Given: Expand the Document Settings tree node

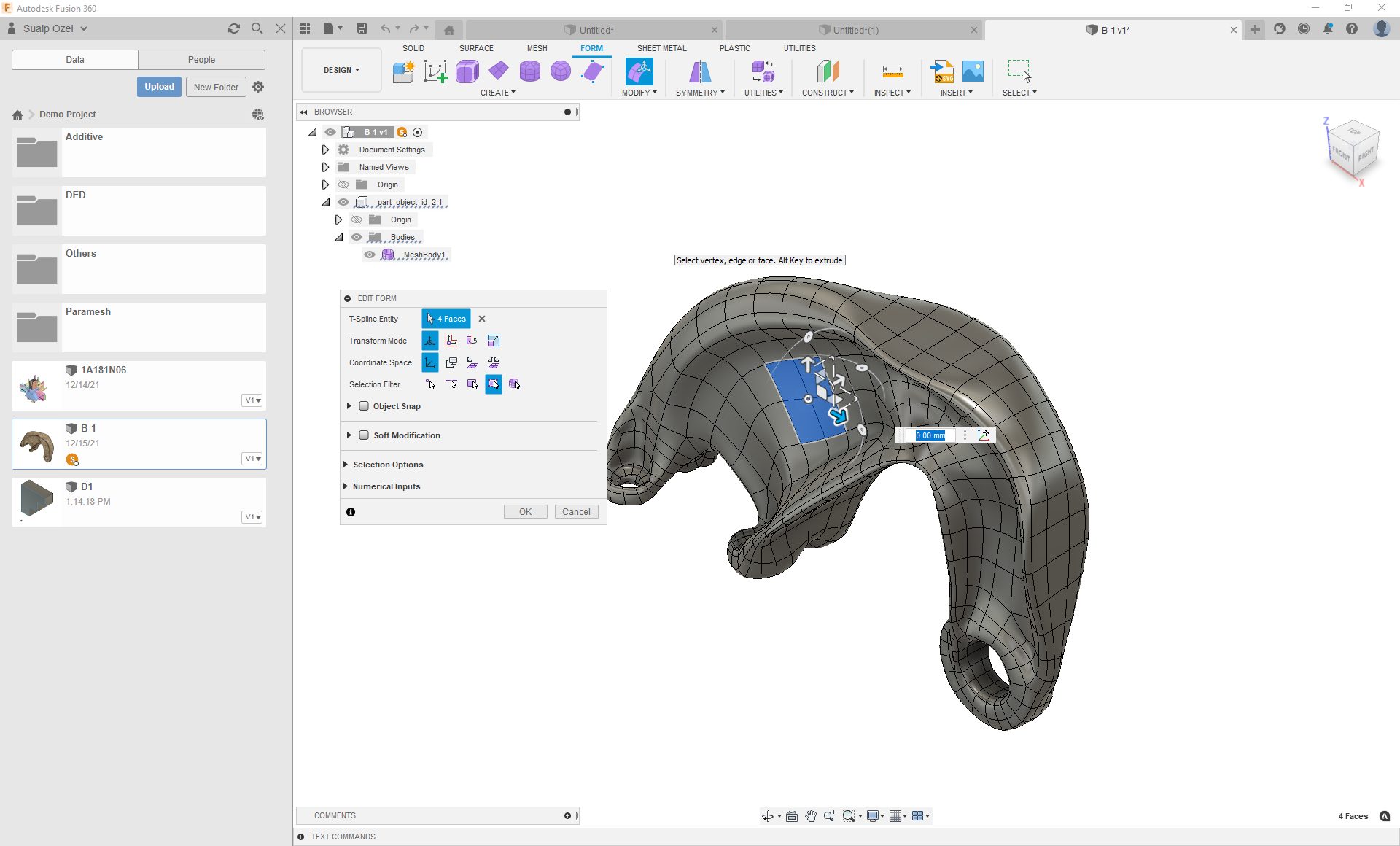Looking at the screenshot, I should point(325,150).
